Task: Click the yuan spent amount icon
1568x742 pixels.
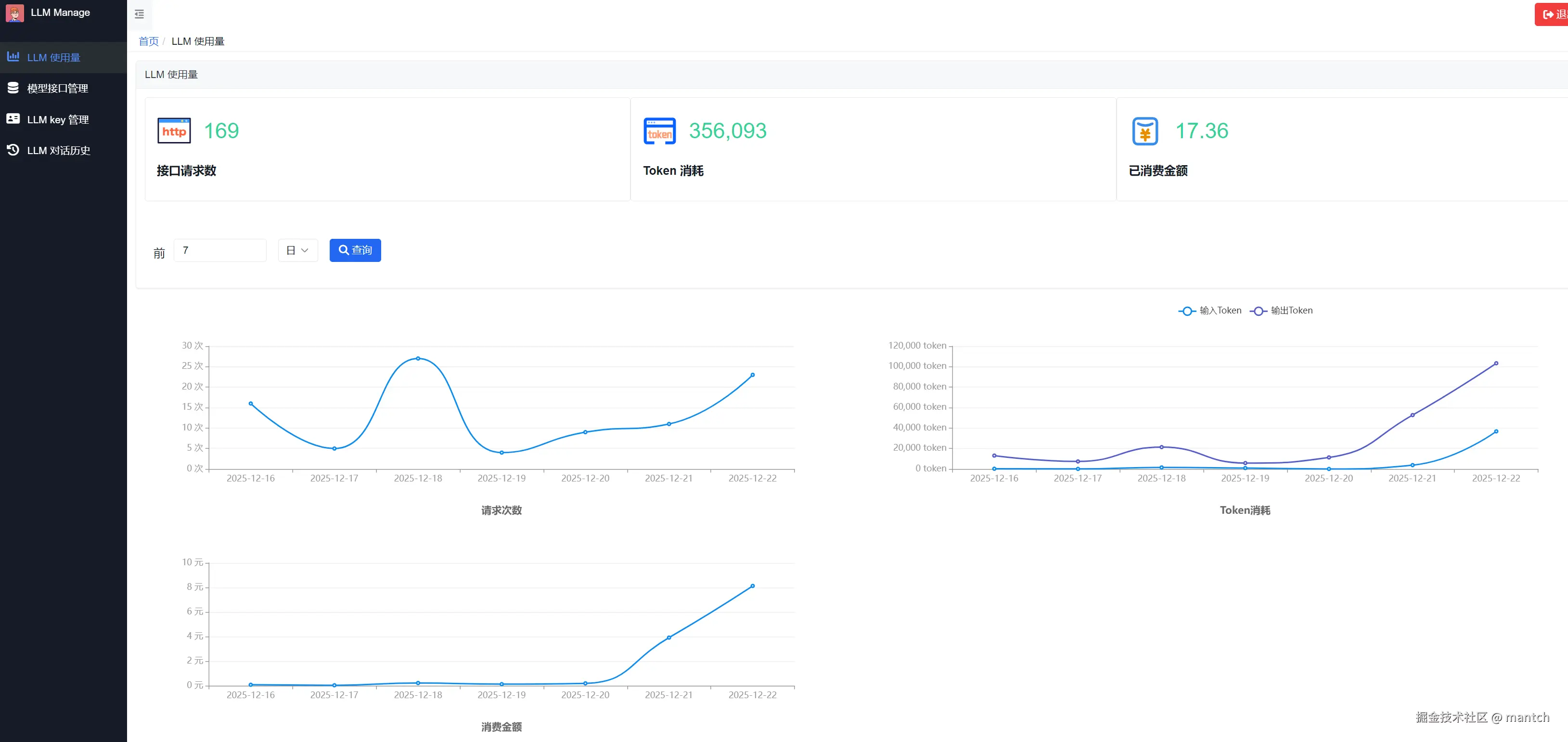Action: (x=1144, y=131)
